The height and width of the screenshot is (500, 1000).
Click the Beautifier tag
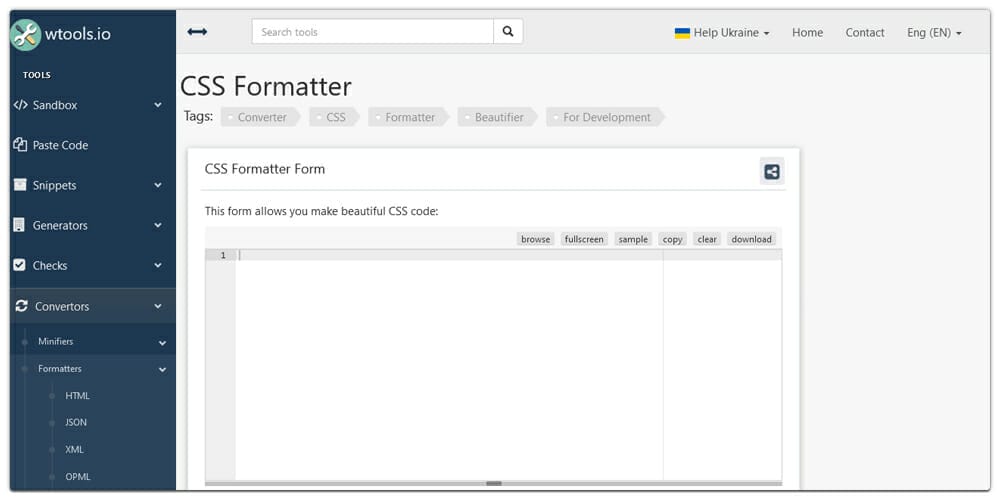coord(498,117)
